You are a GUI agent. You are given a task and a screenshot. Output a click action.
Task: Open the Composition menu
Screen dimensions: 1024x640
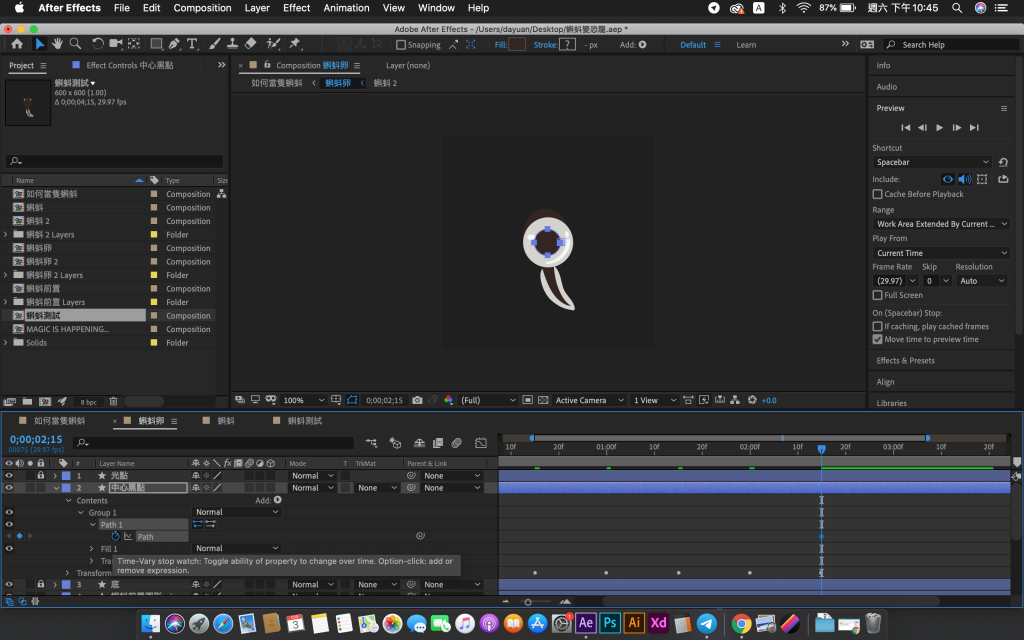pyautogui.click(x=202, y=8)
